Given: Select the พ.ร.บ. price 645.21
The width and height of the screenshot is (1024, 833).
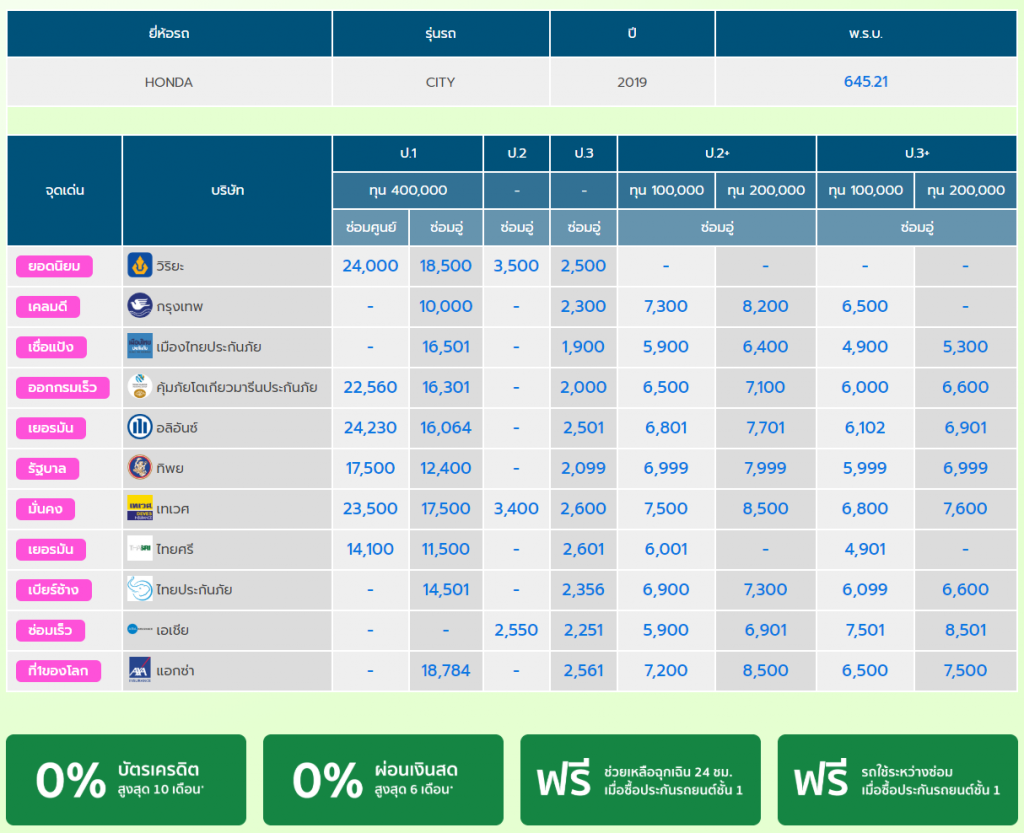Looking at the screenshot, I should tap(866, 82).
